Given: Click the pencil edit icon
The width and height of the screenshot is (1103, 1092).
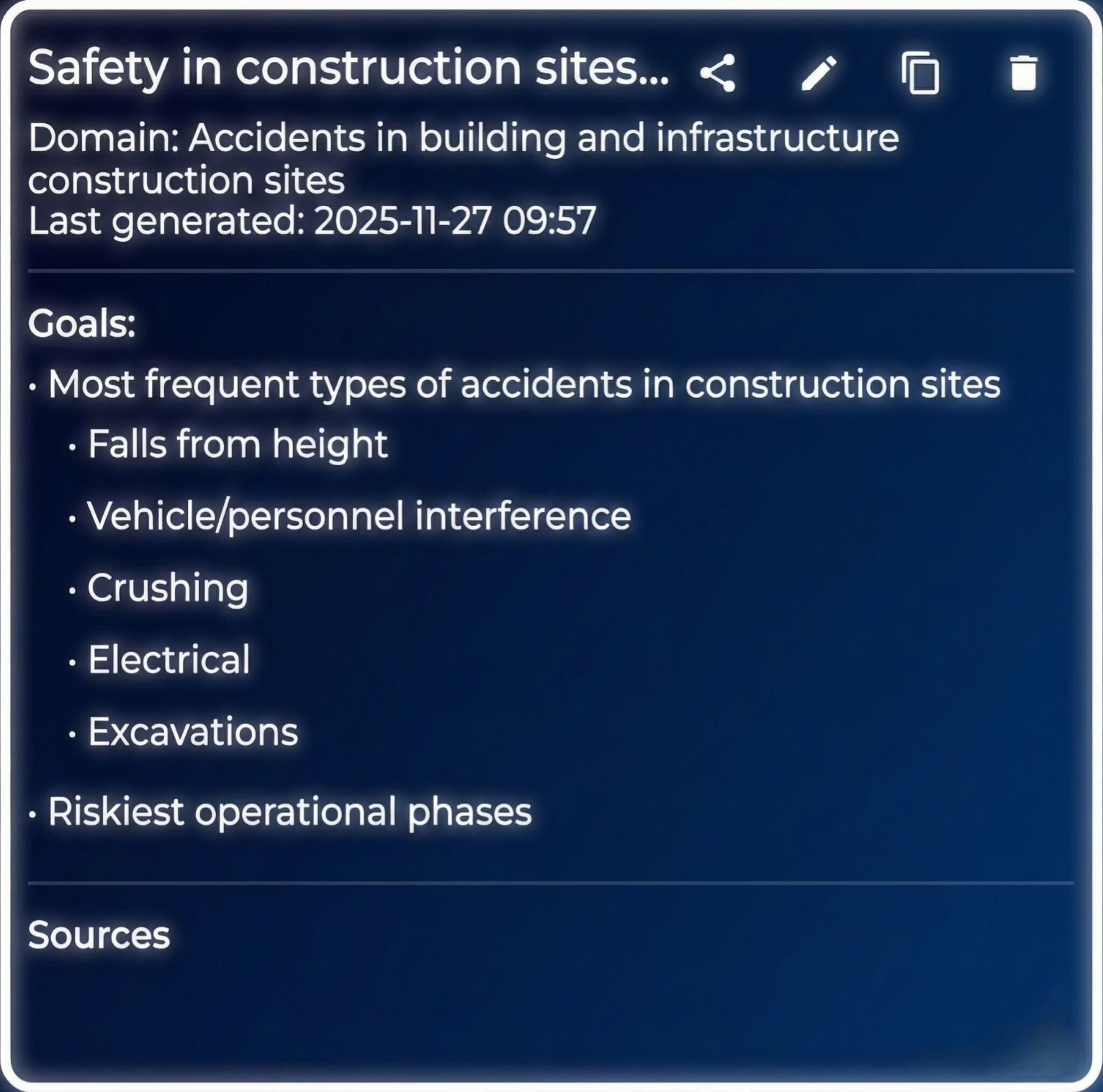Looking at the screenshot, I should coord(818,73).
